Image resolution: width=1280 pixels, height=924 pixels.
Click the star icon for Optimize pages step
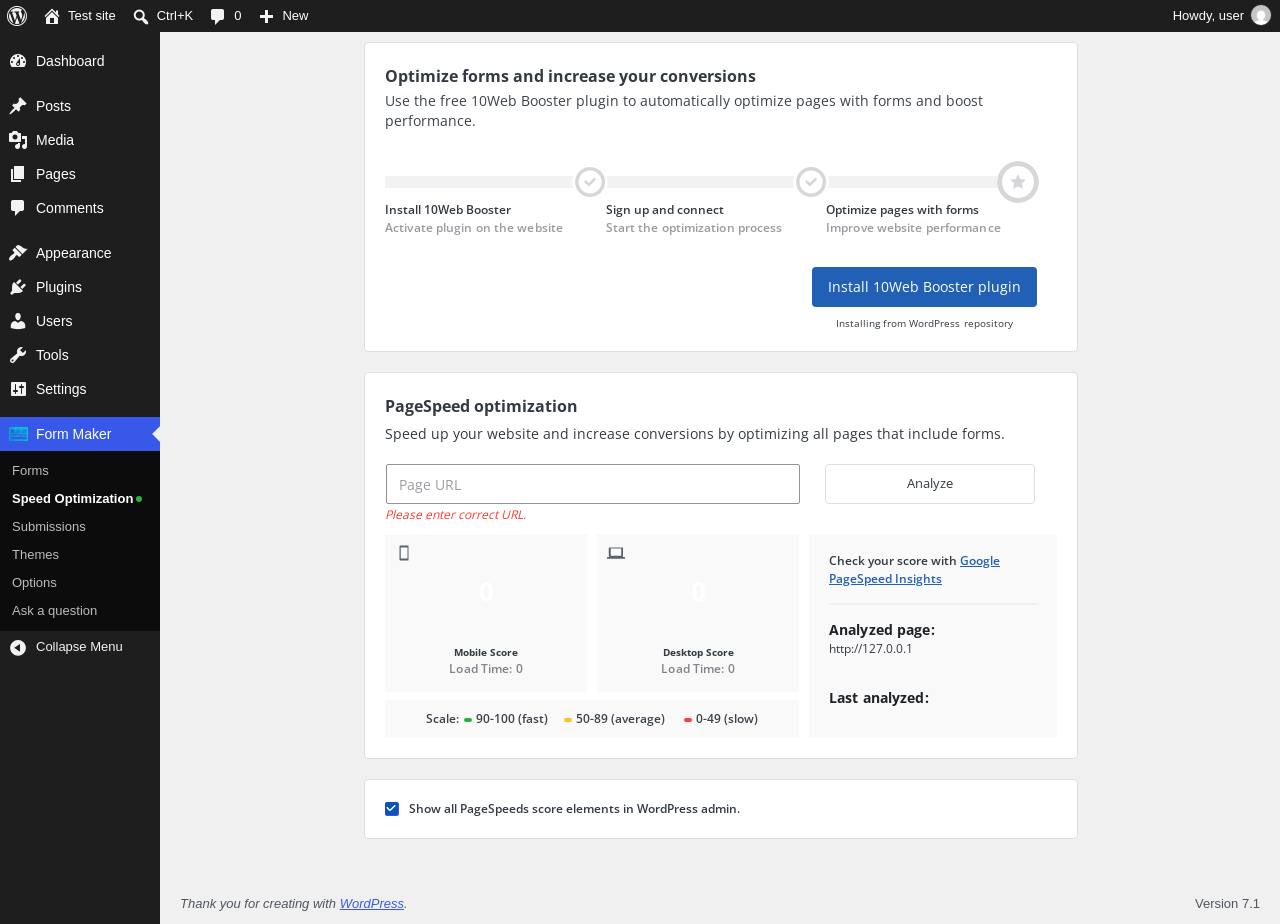coord(1018,182)
